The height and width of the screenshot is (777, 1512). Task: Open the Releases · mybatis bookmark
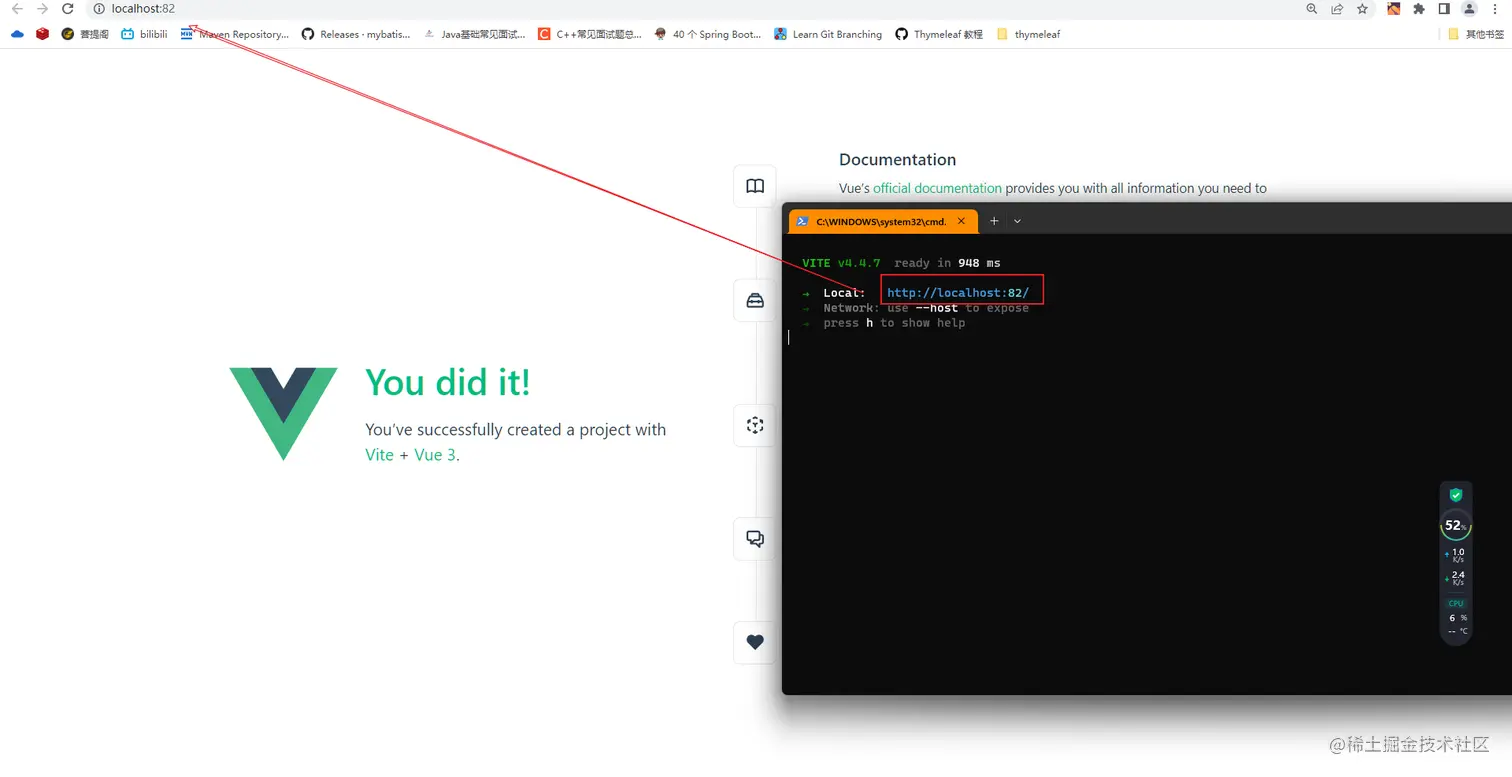[x=356, y=34]
